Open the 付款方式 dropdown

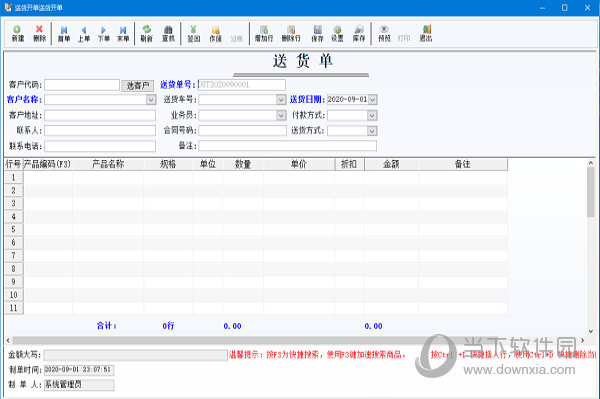pos(372,115)
